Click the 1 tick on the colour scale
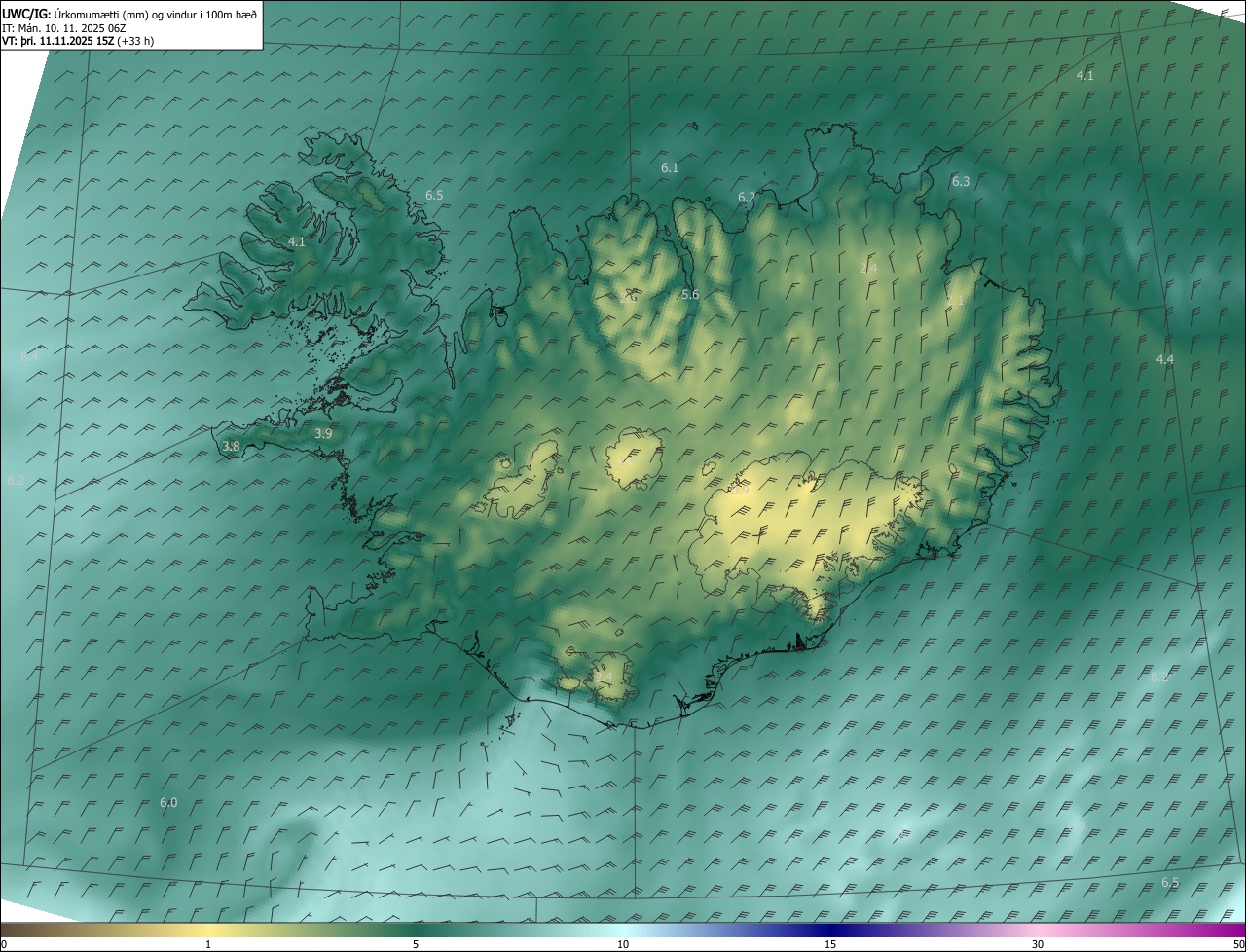 click(208, 945)
